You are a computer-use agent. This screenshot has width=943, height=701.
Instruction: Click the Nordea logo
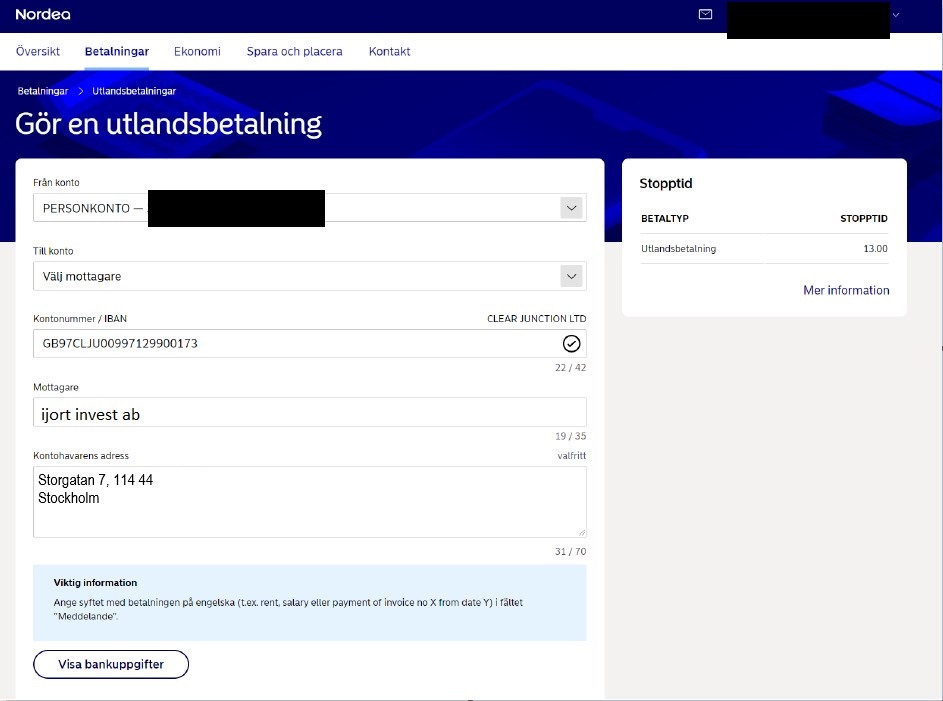coord(43,15)
